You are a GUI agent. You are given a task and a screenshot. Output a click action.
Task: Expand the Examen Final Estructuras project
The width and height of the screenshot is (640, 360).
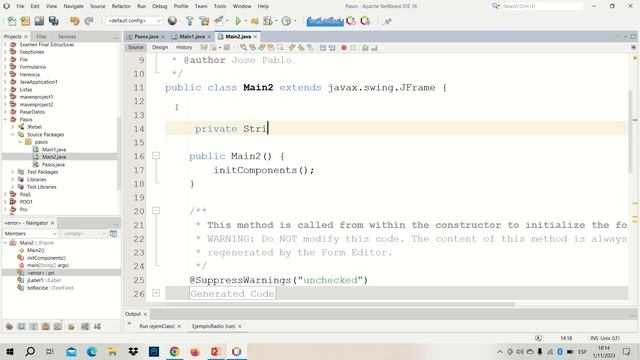click(x=5, y=44)
